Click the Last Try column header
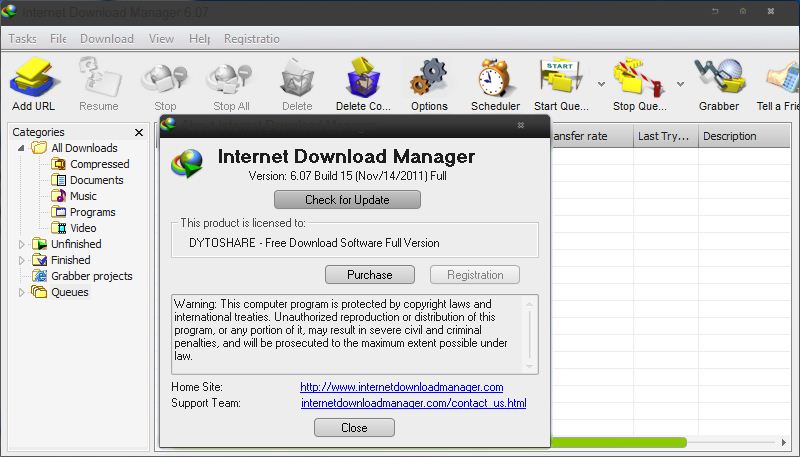 point(666,136)
